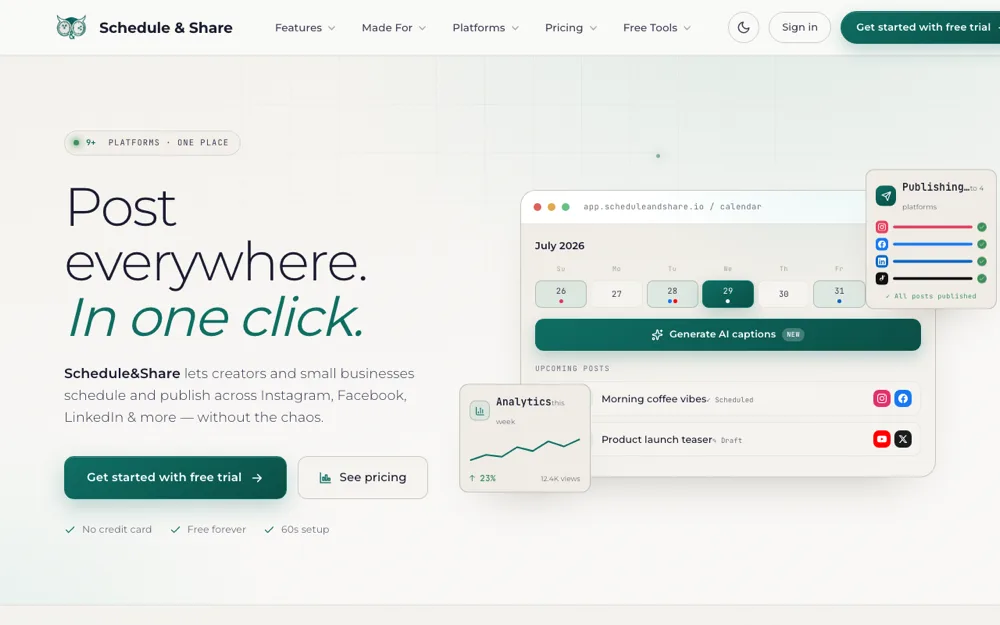Screen dimensions: 1000x625
Task: Click the green window dot in mockup
Action: tap(566, 207)
